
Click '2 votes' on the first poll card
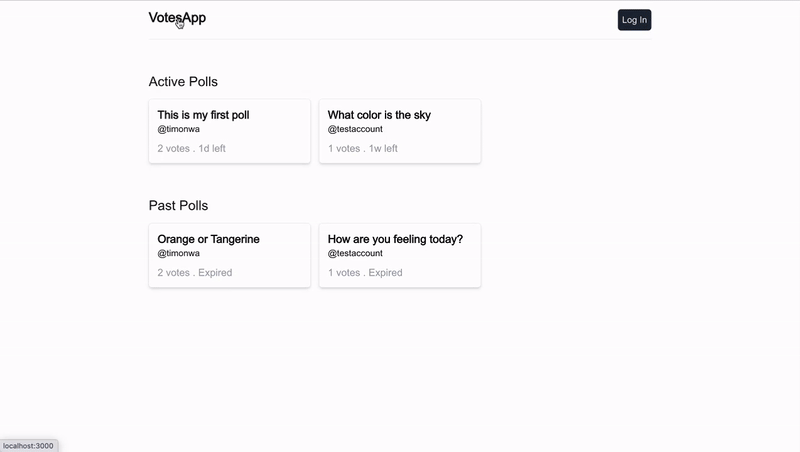point(173,148)
